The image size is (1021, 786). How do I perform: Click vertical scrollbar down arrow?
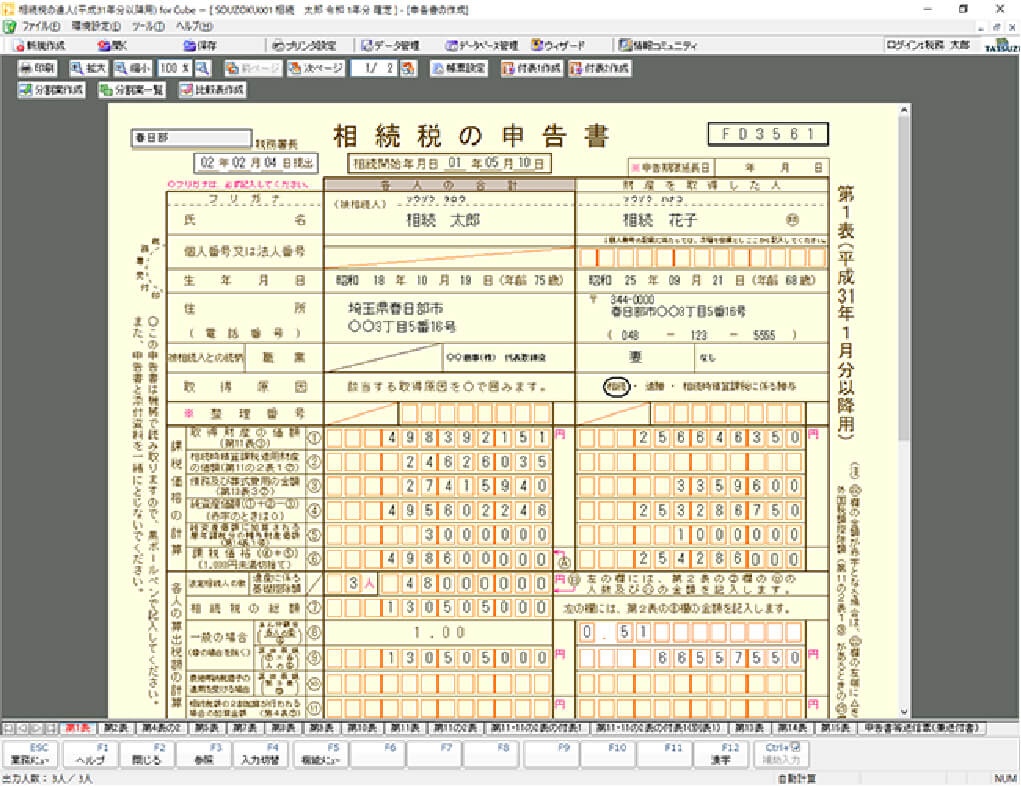point(904,712)
